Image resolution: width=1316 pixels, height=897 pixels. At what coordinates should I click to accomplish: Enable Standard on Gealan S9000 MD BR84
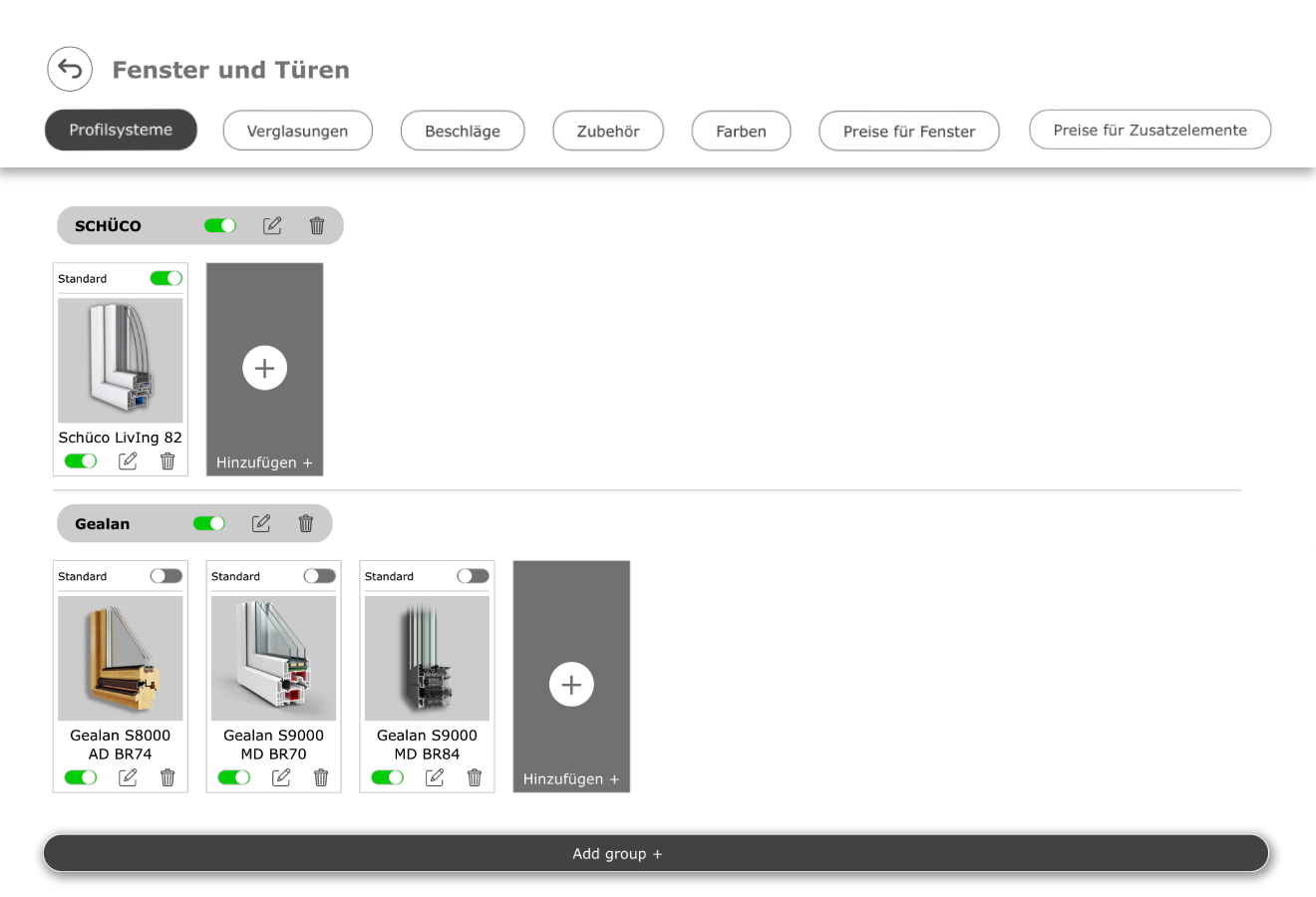[473, 575]
